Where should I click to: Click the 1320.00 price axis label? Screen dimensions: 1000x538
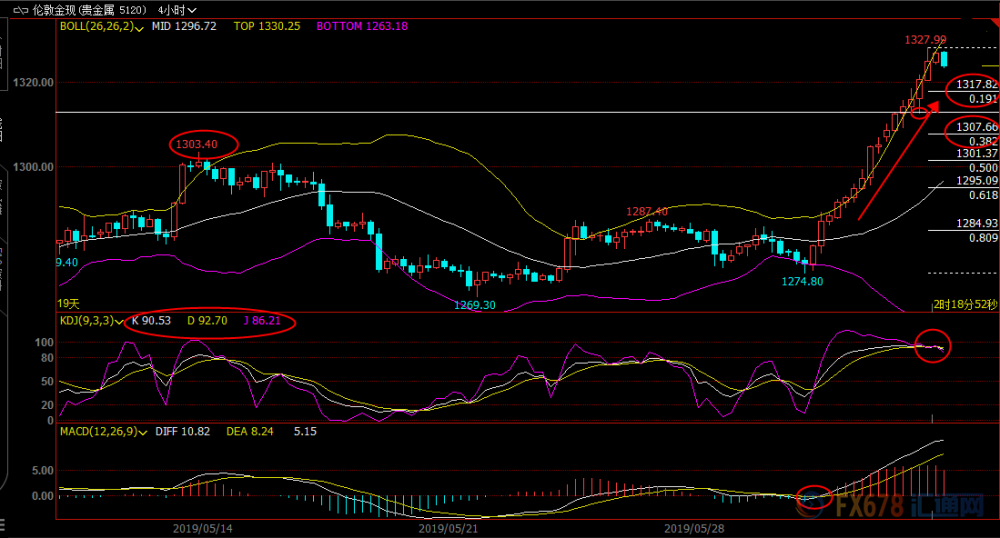(x=33, y=82)
